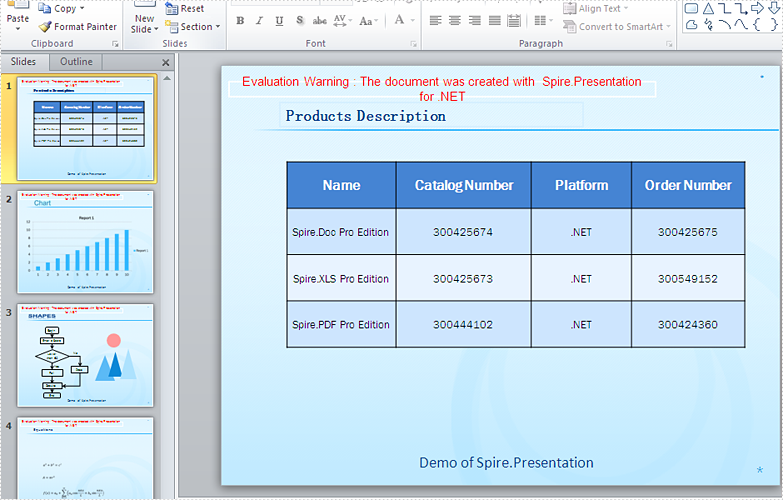Click the Copy button icon
Screen dimensions: 783x500
(44, 8)
